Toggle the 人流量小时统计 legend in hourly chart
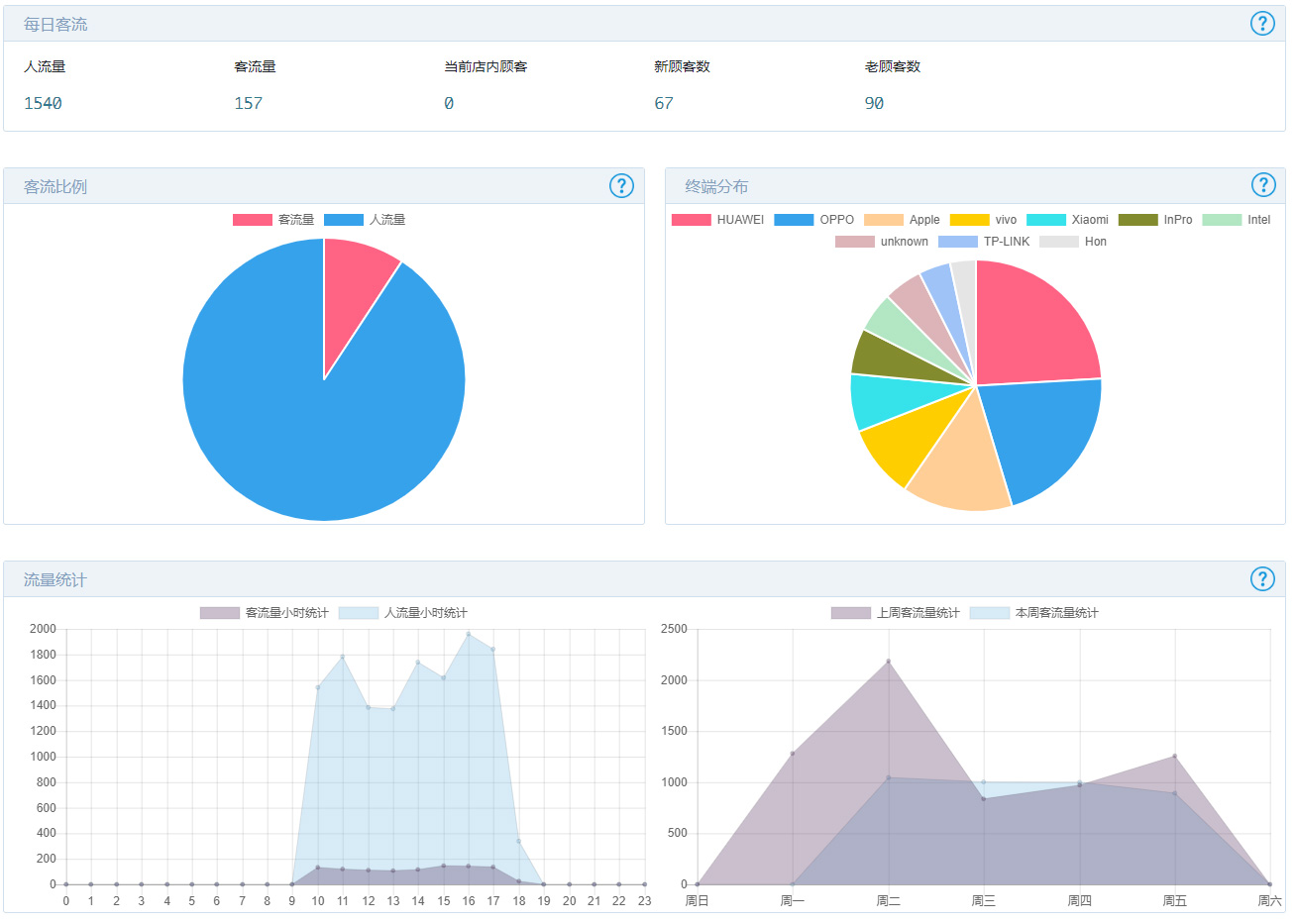1296x924 pixels. pos(402,613)
